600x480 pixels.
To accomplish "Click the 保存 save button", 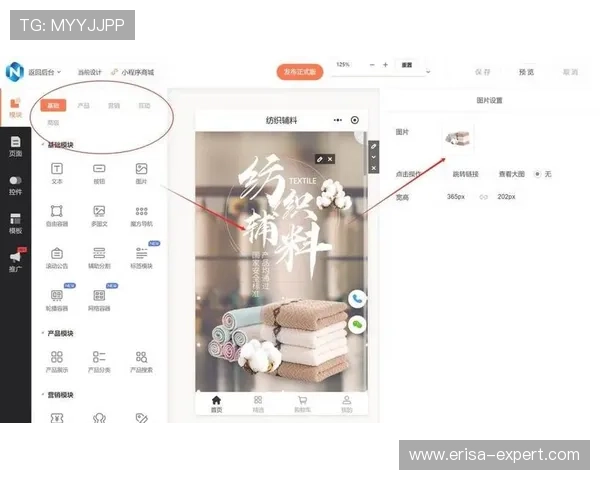I will [482, 72].
